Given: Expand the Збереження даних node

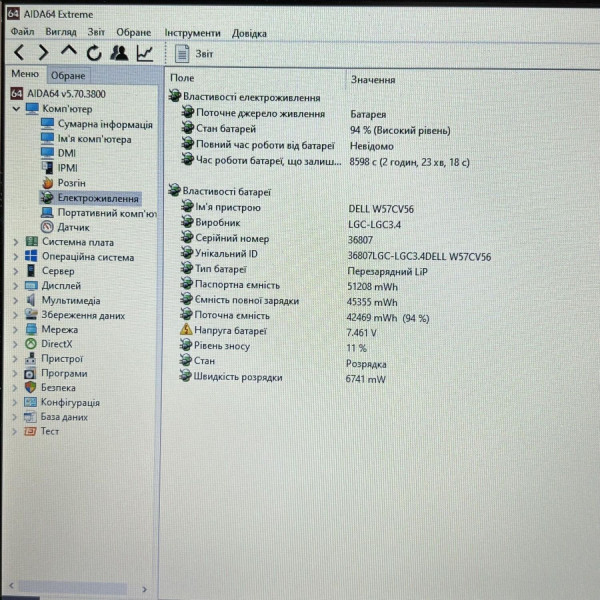Looking at the screenshot, I should [x=16, y=315].
